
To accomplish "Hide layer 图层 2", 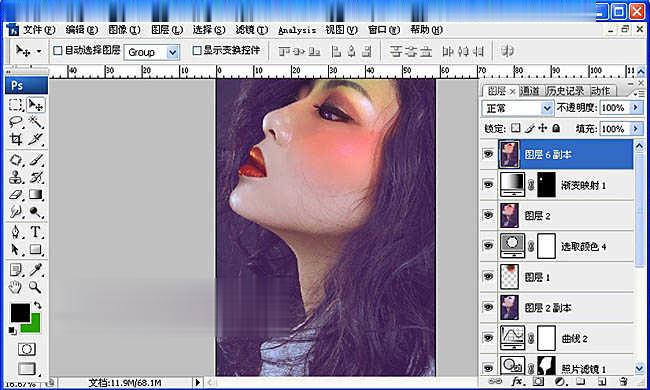I will [488, 215].
